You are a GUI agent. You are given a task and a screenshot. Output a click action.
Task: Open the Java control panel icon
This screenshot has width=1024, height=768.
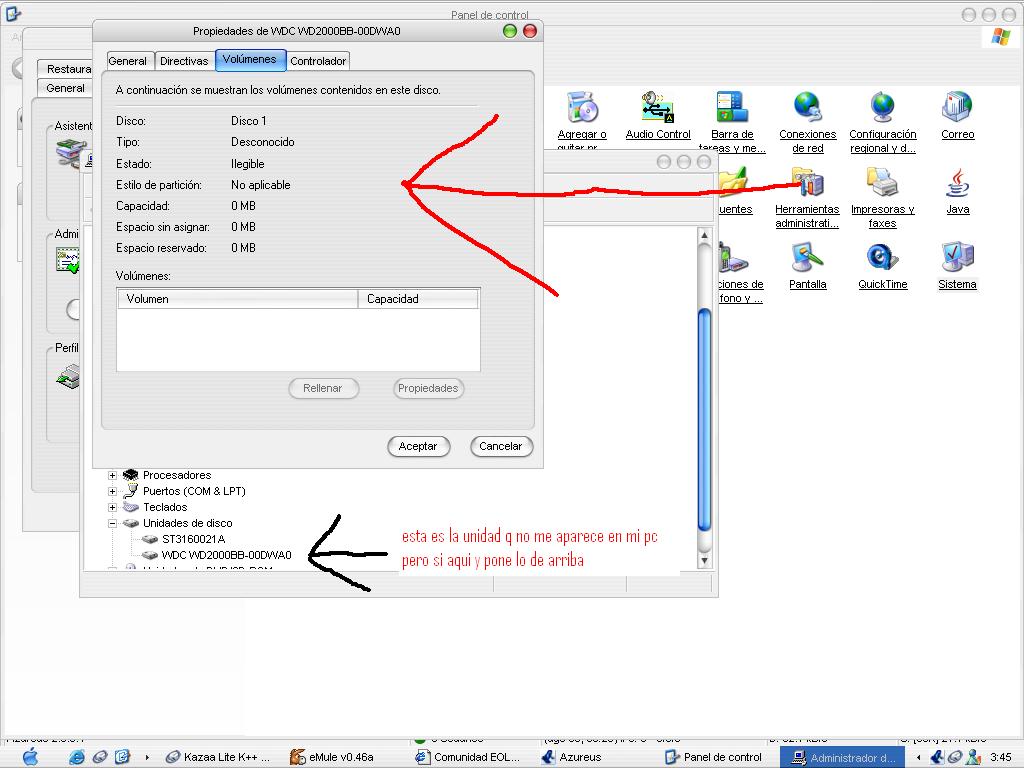[957, 191]
